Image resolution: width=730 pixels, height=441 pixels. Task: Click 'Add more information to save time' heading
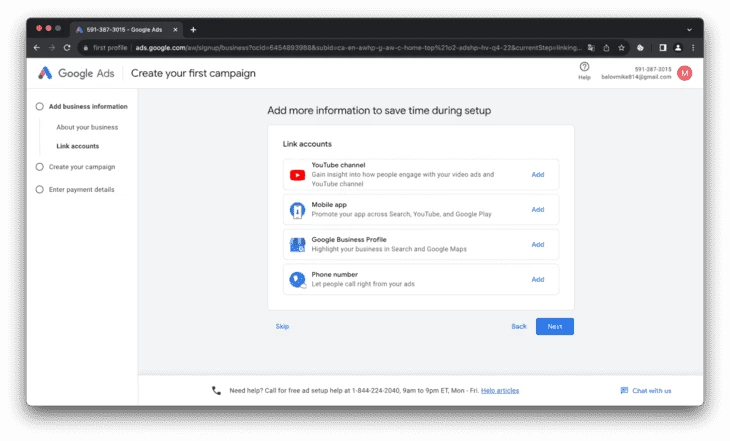click(x=379, y=110)
